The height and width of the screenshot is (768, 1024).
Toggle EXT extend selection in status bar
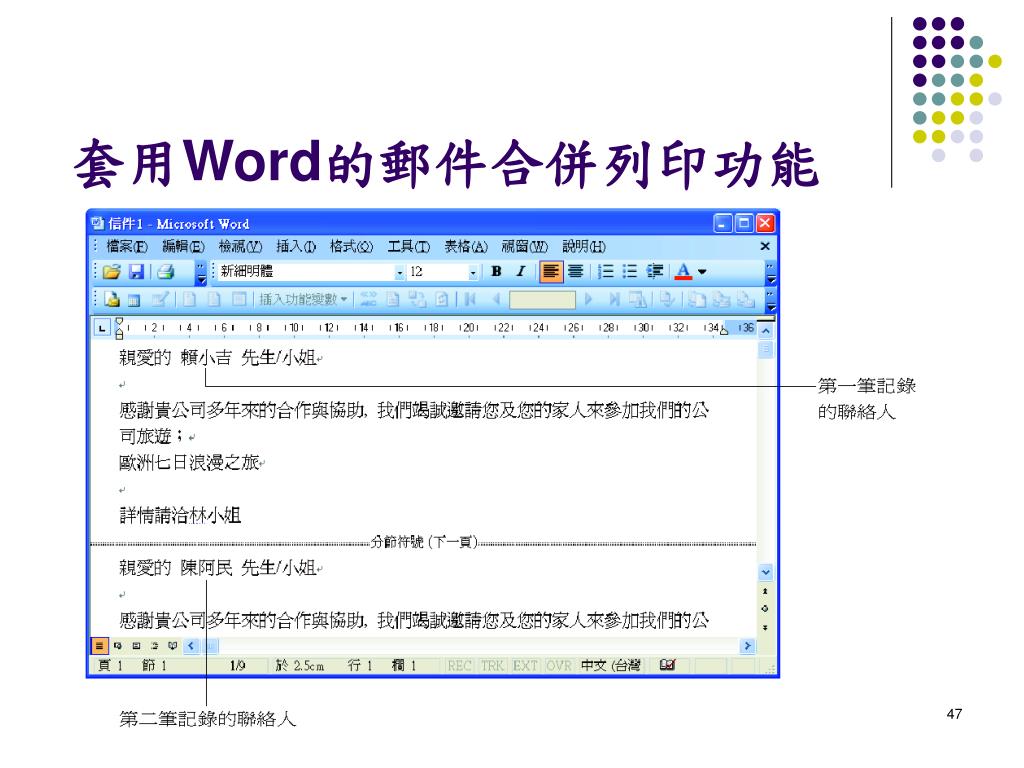click(x=525, y=665)
